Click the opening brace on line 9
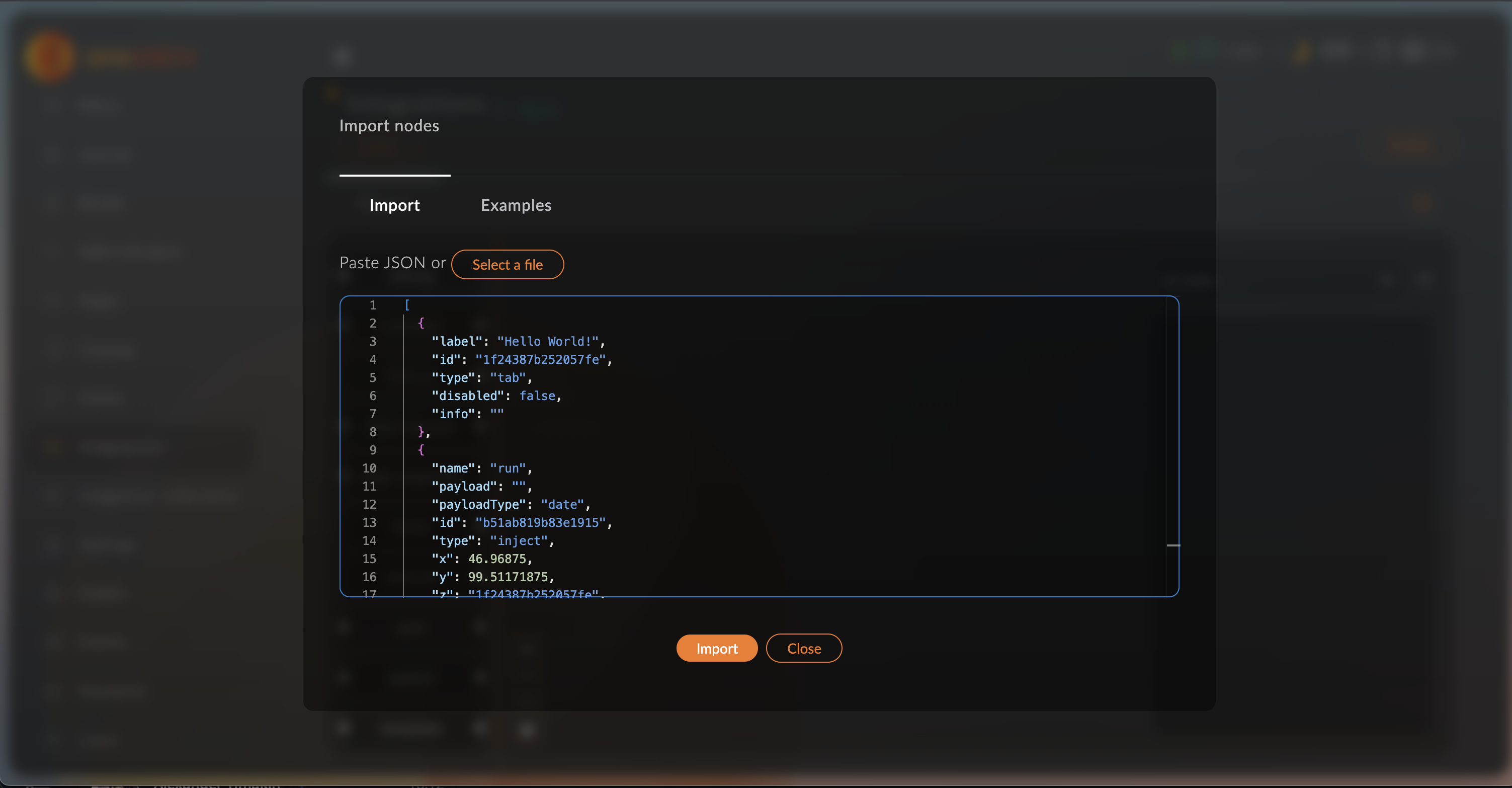Screen dimensions: 1512x788 tap(421, 450)
